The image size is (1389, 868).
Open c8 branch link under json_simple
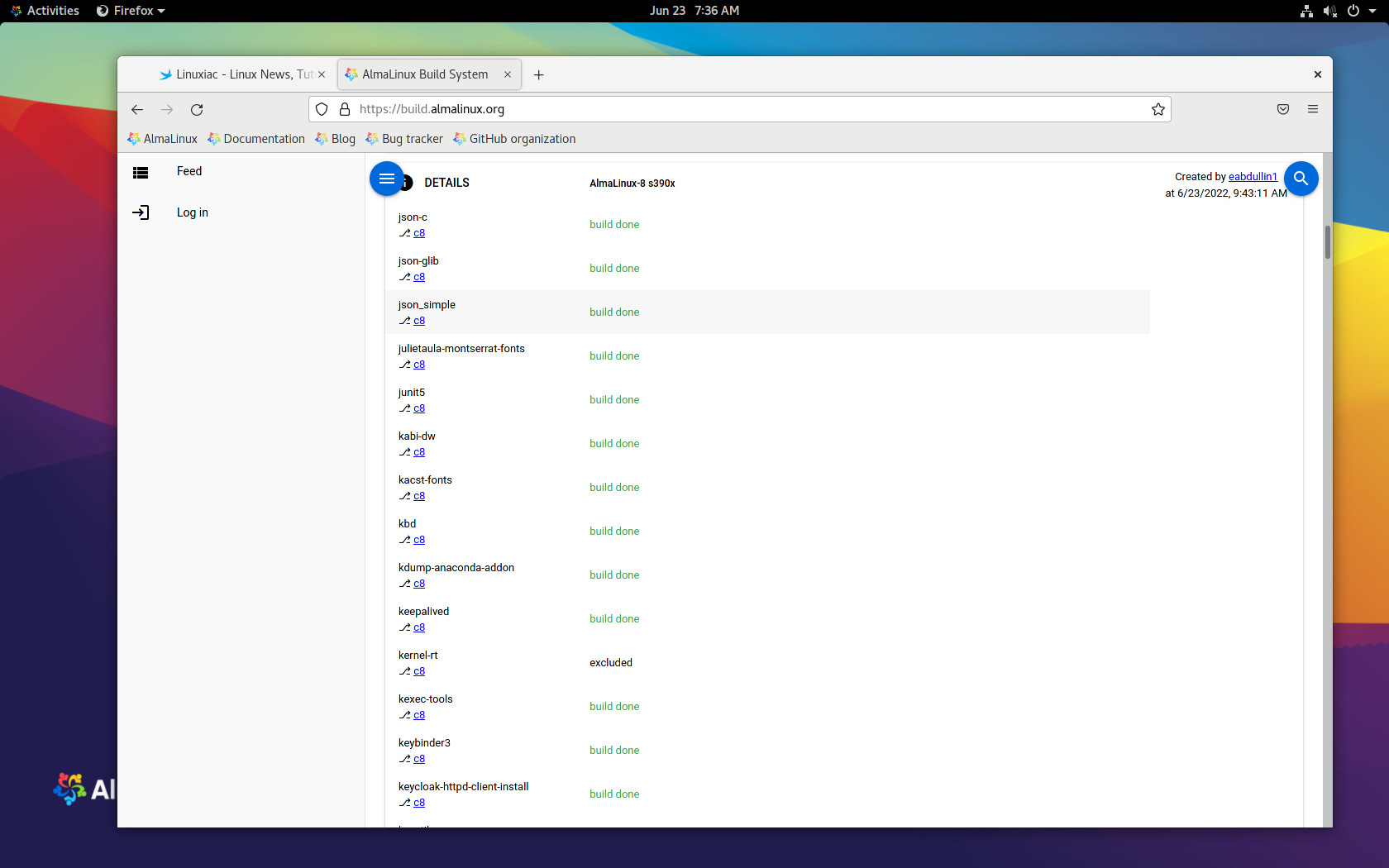tap(419, 321)
